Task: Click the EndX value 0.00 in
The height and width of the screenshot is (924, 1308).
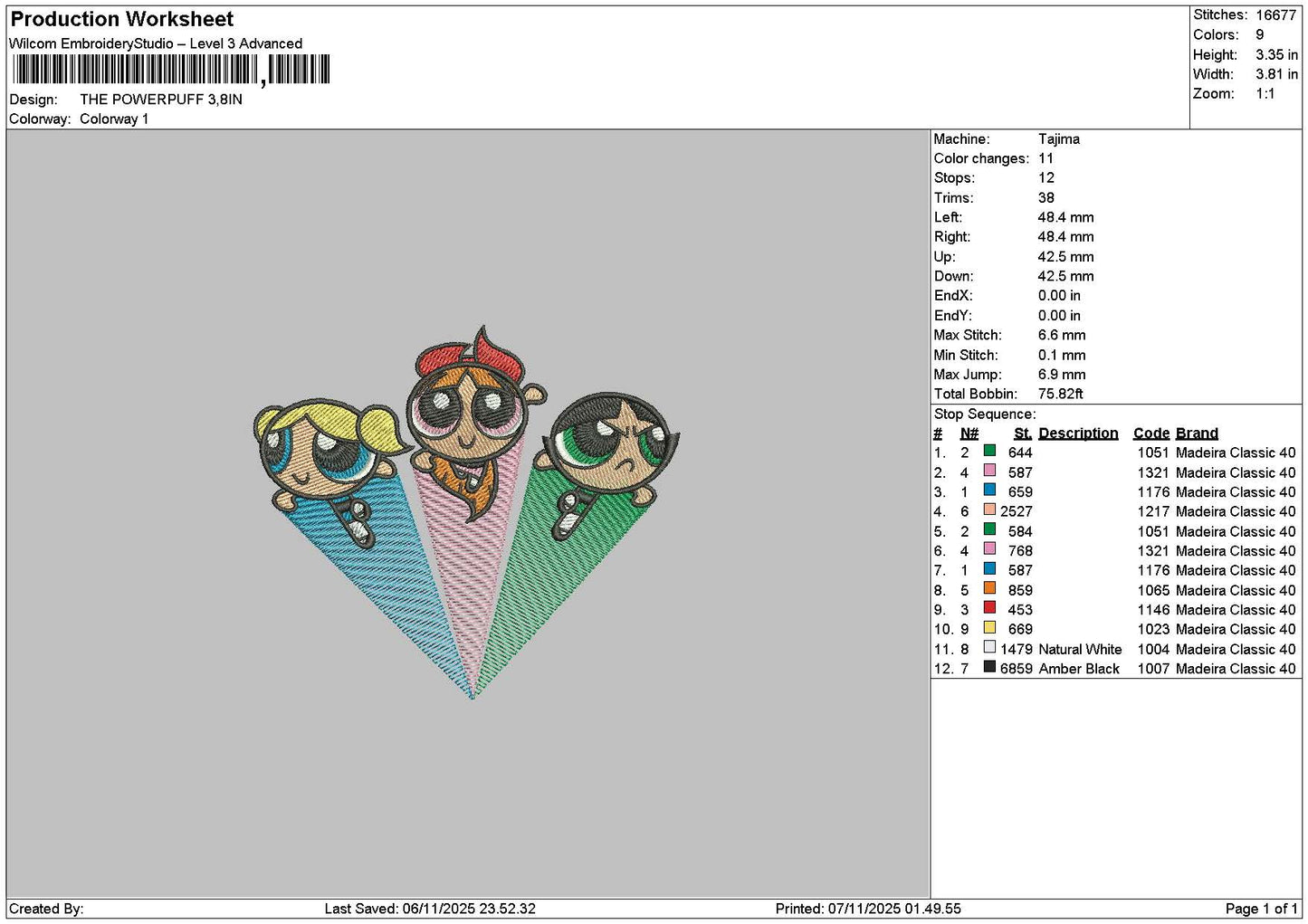Action: point(1059,296)
